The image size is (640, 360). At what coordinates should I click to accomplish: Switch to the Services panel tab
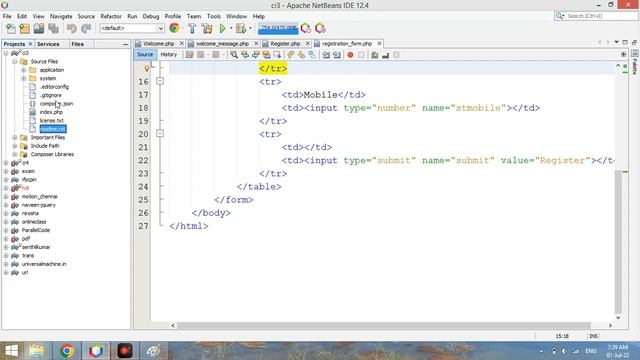point(48,44)
